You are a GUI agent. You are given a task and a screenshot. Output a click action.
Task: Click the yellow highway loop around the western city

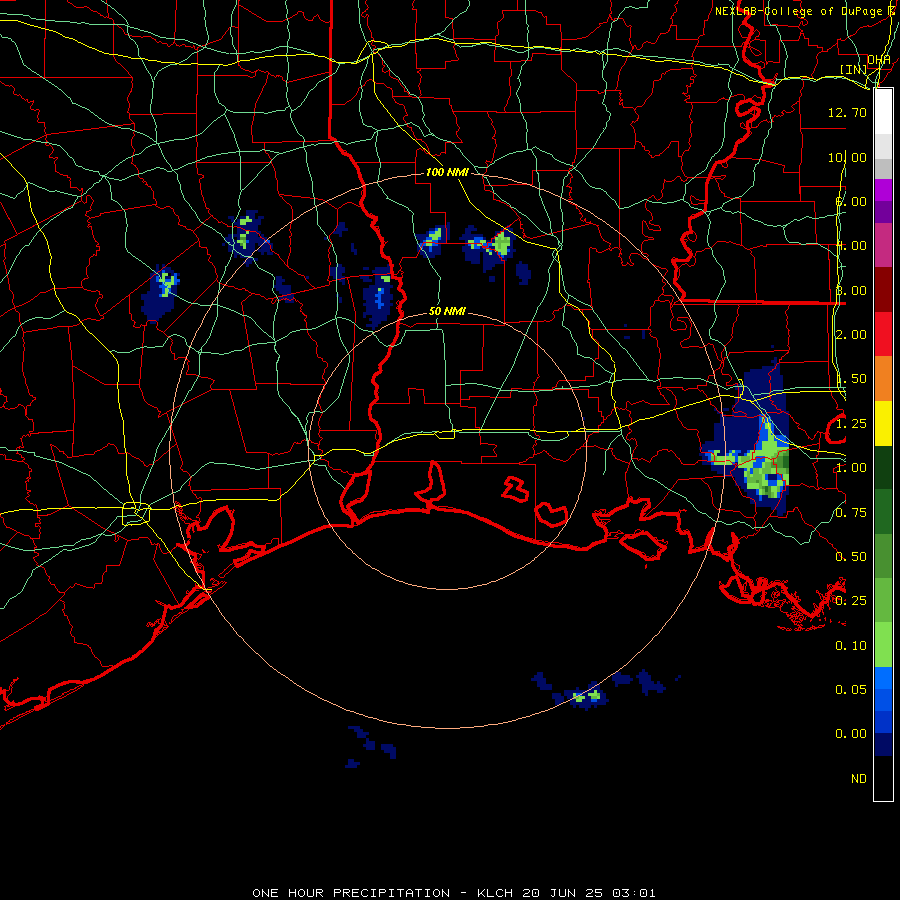point(136,514)
